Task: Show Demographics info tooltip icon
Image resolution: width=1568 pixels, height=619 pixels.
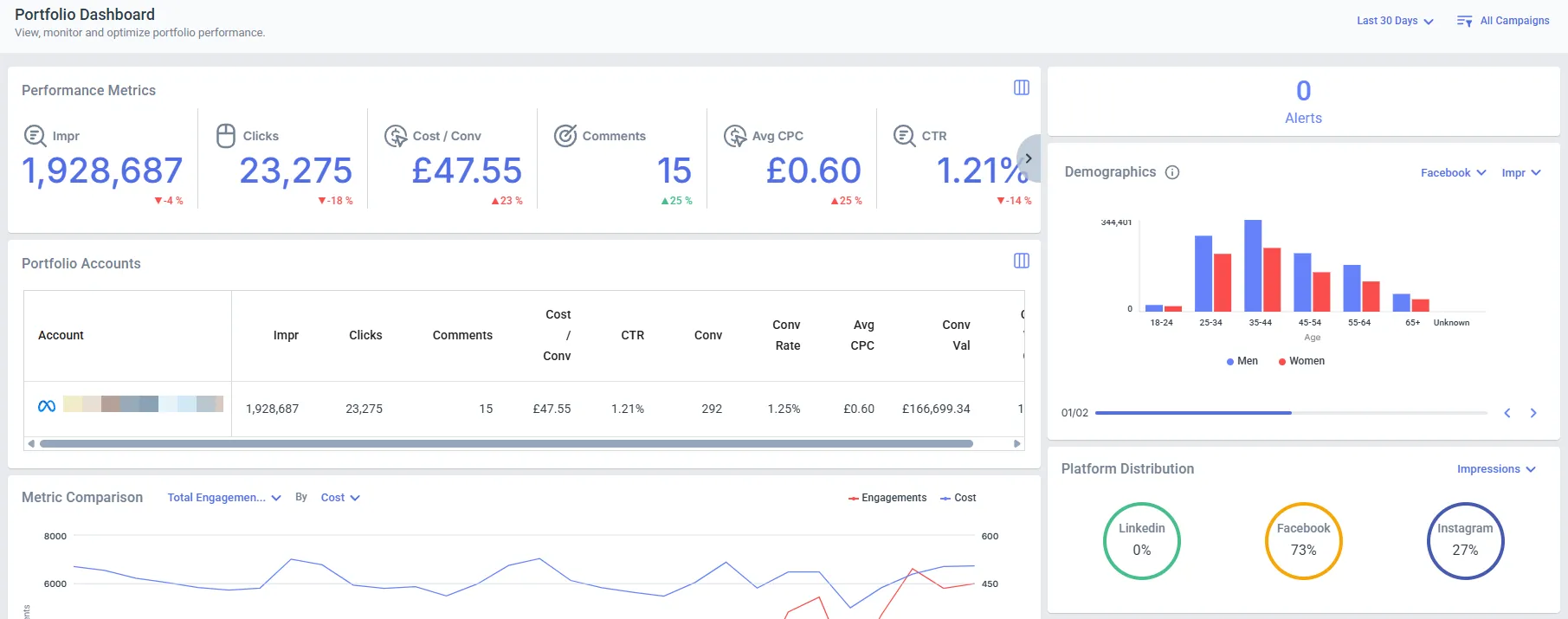Action: point(1172,172)
